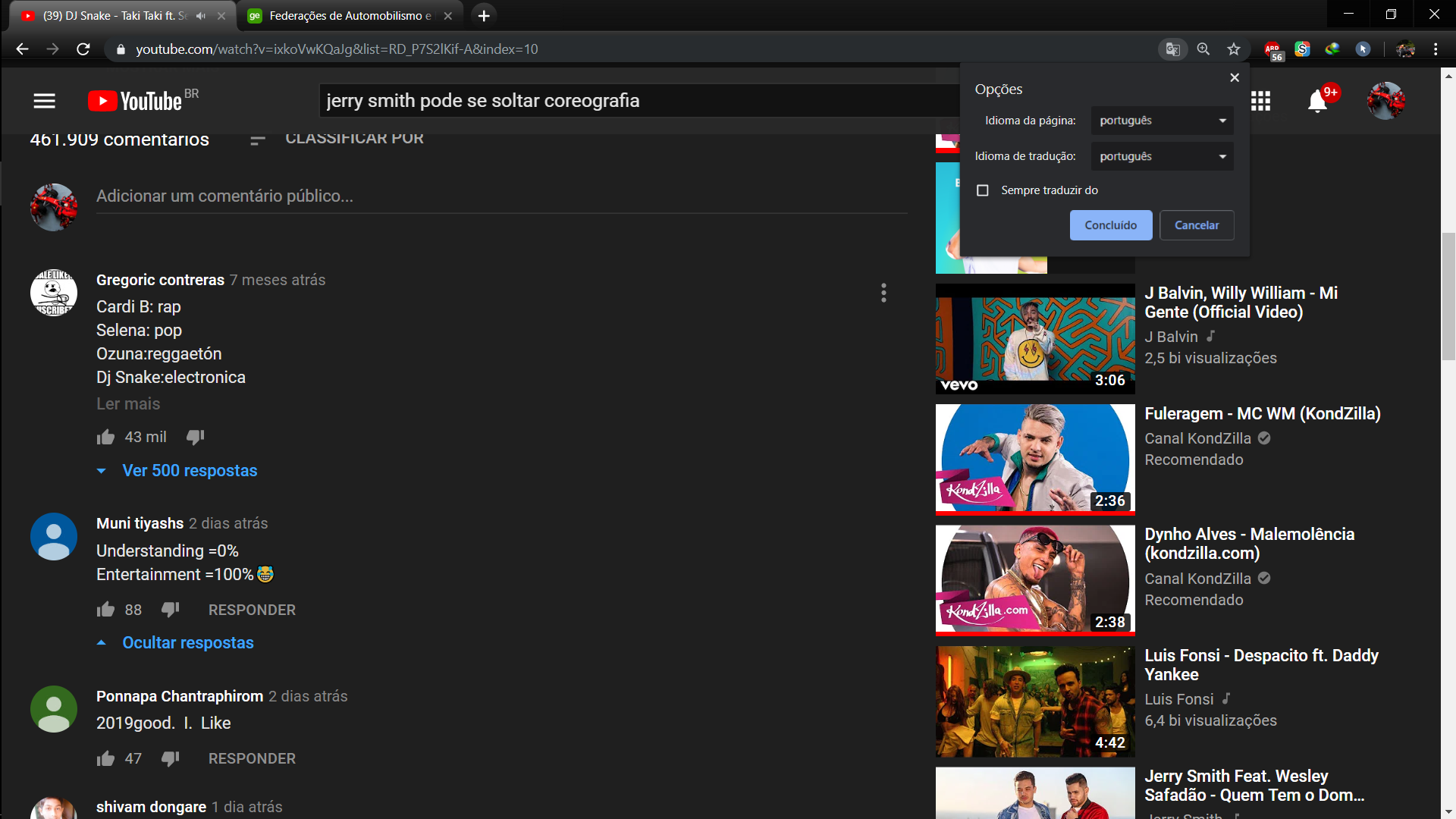Switch to Federações de Automobilismo tab
The height and width of the screenshot is (819, 1456).
(x=350, y=15)
